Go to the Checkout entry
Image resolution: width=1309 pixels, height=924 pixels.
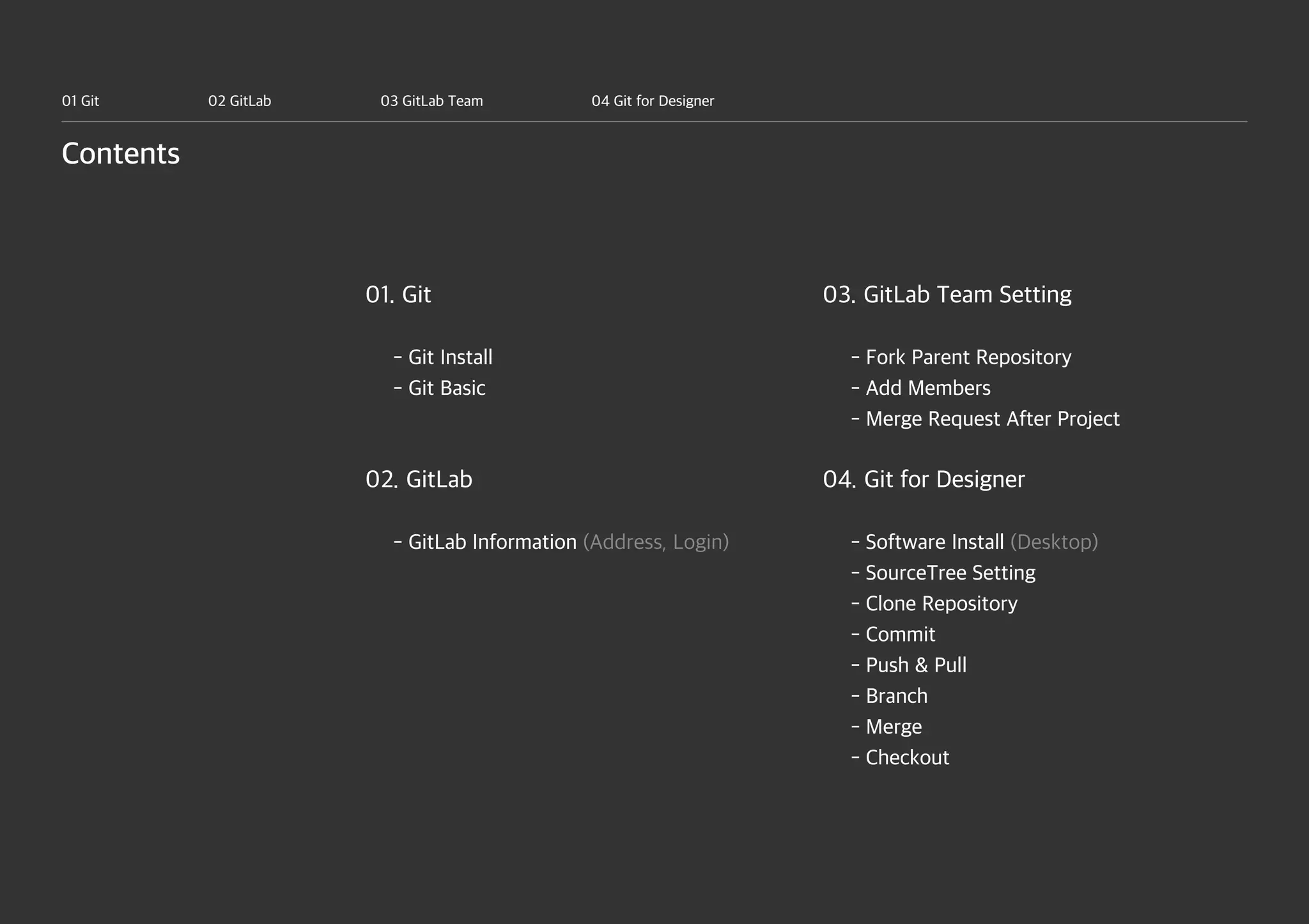coord(907,757)
